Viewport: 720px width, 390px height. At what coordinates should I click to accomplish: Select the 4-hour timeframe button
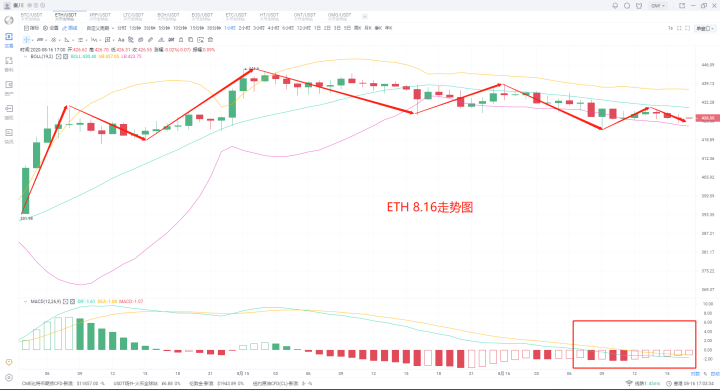coord(273,28)
